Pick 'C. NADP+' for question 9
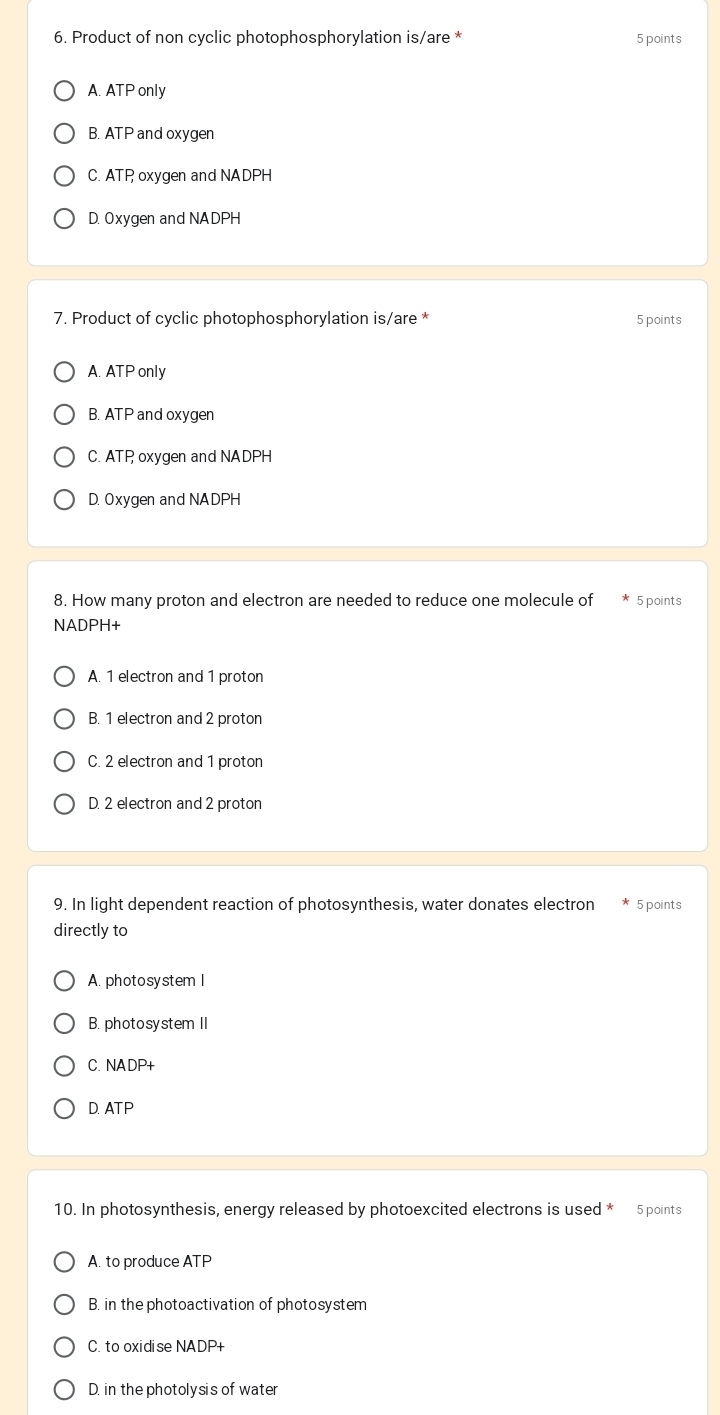The image size is (720, 1415). tap(64, 1066)
